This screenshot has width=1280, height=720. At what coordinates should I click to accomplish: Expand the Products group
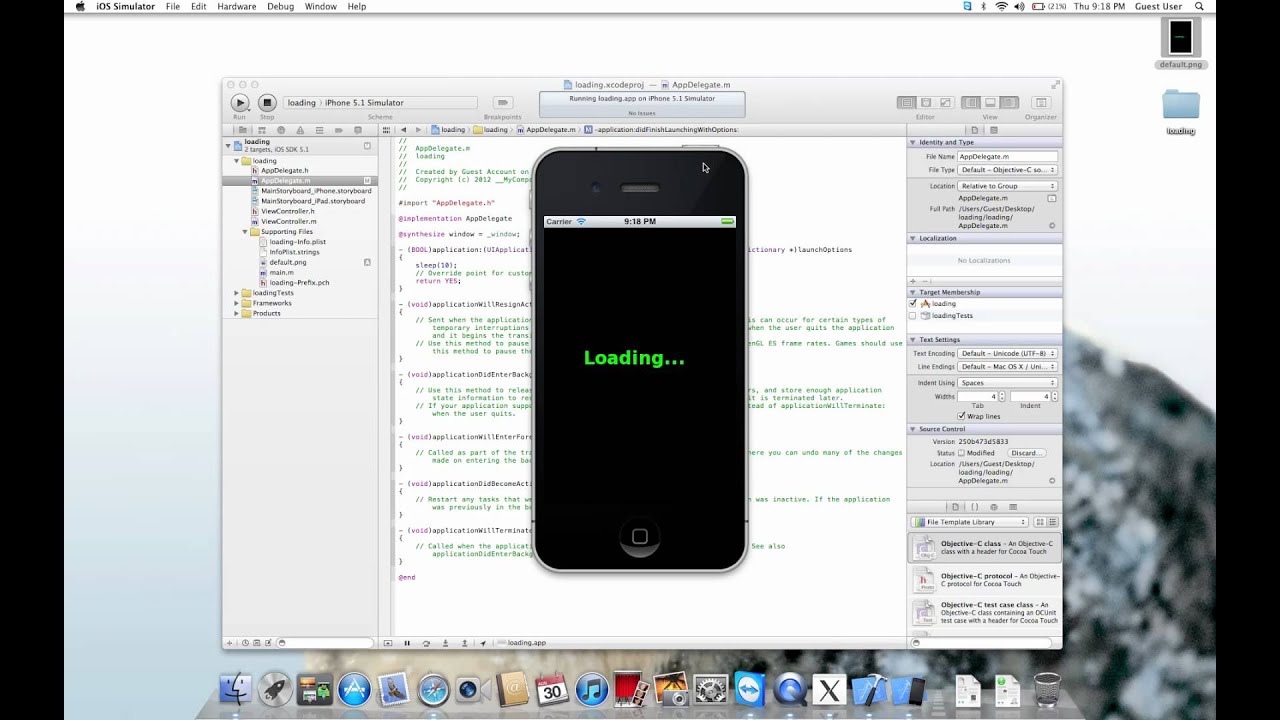[237, 313]
